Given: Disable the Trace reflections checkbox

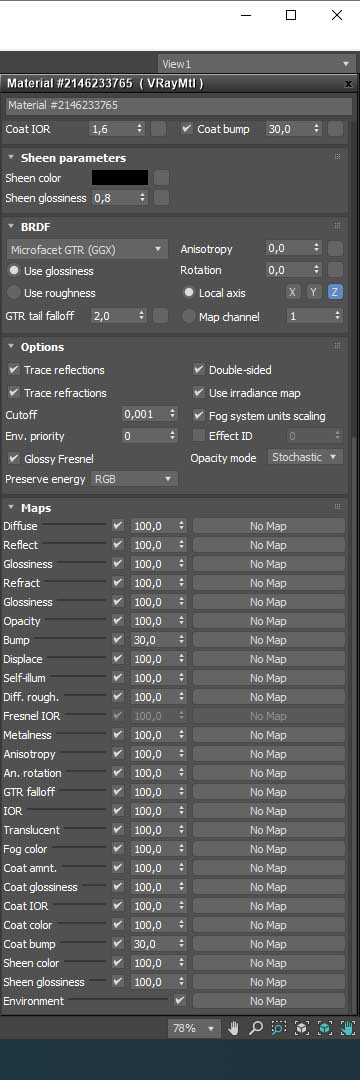Looking at the screenshot, I should pyautogui.click(x=13, y=370).
